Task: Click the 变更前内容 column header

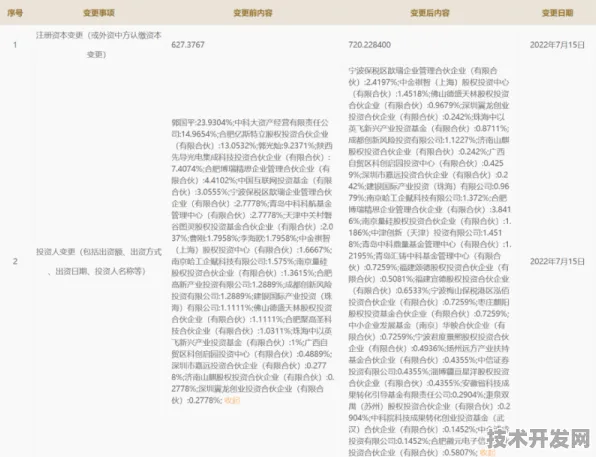Action: [x=253, y=13]
